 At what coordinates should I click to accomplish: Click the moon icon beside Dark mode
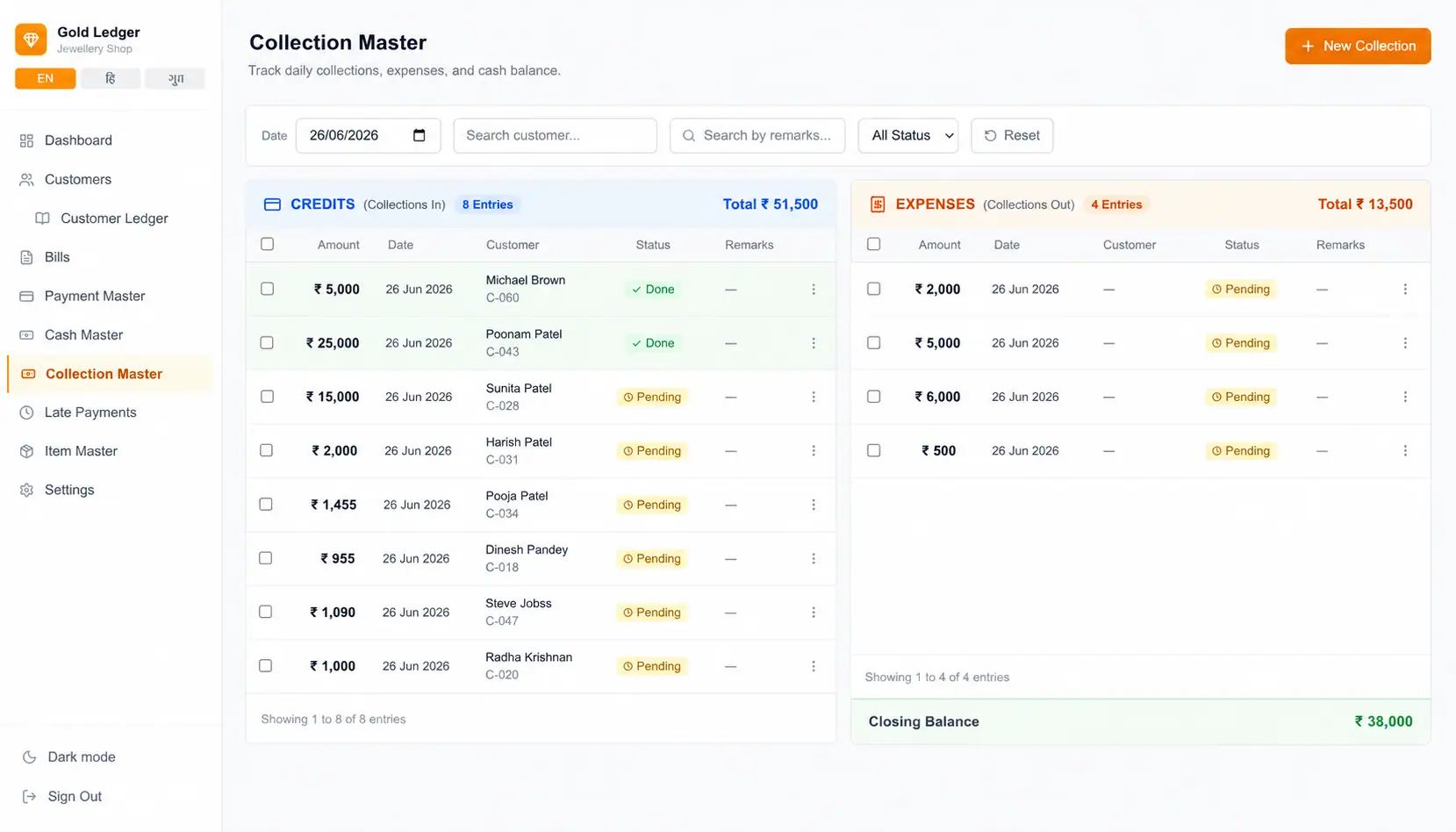[x=29, y=757]
